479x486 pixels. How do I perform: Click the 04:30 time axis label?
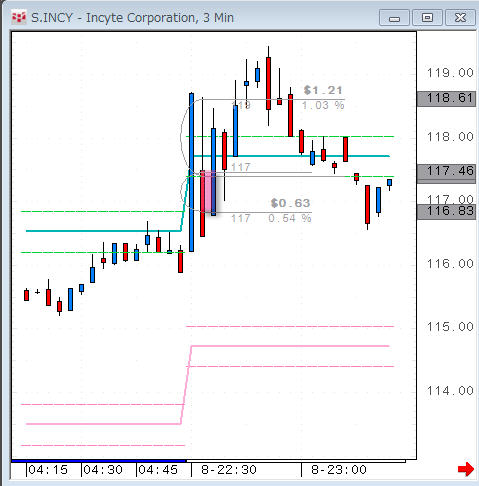(x=103, y=470)
